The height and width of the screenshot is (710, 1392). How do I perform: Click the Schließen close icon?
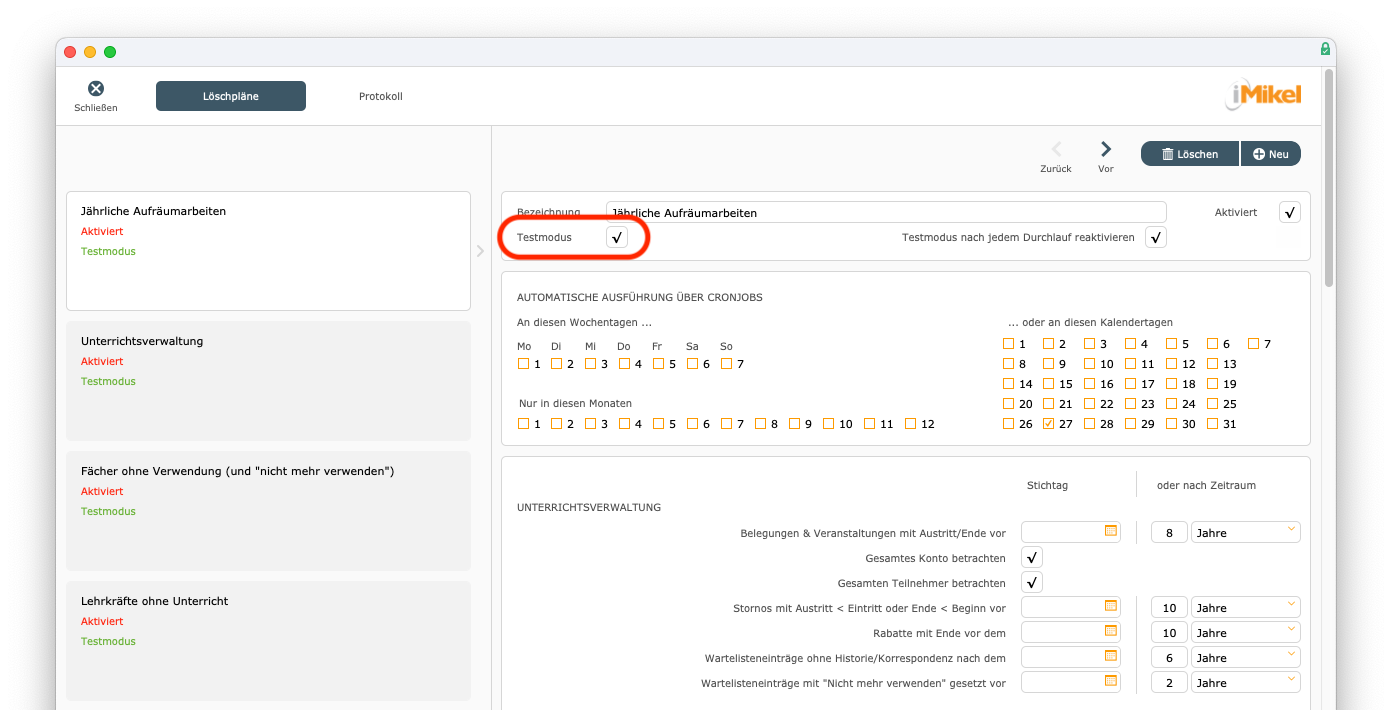pos(95,89)
